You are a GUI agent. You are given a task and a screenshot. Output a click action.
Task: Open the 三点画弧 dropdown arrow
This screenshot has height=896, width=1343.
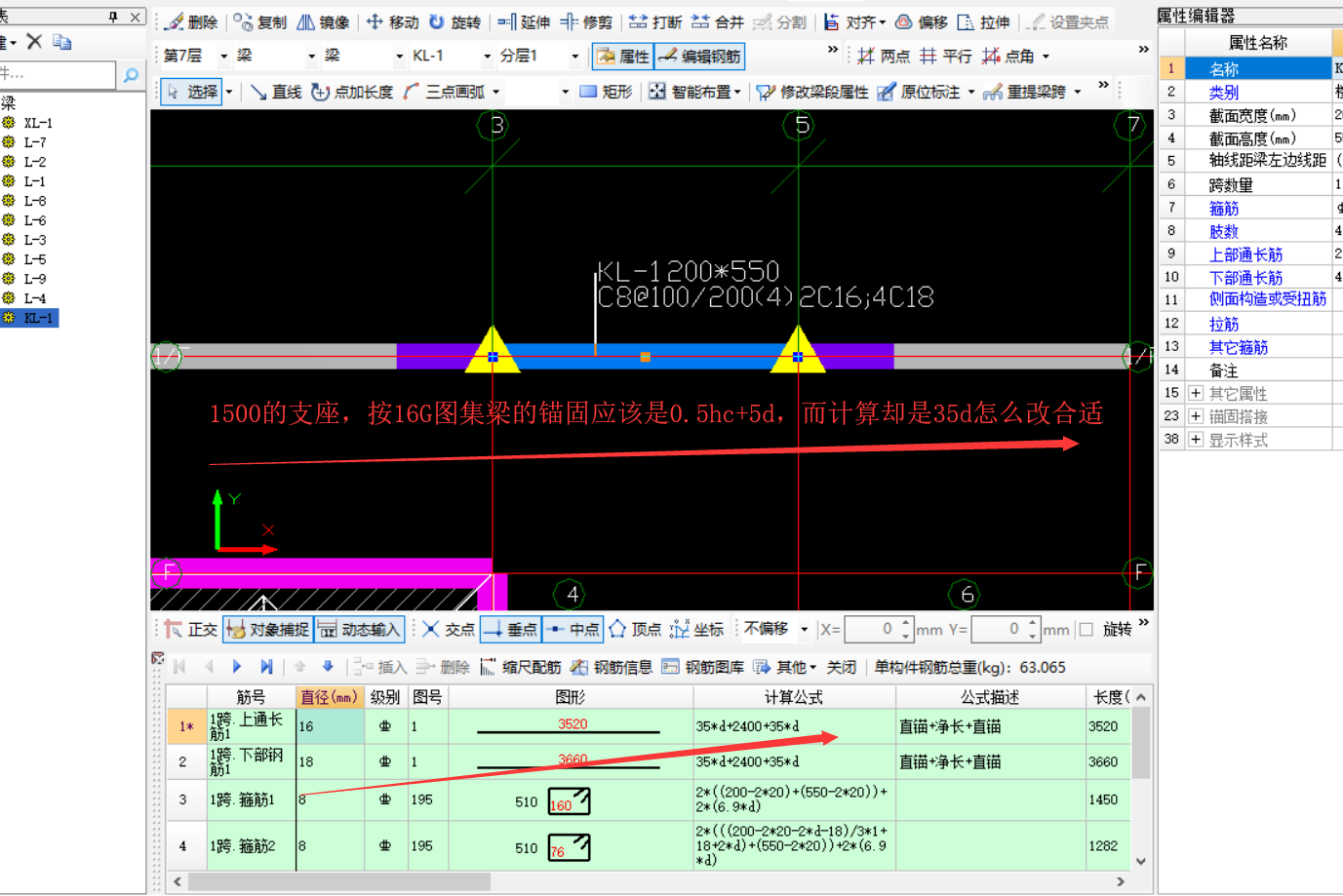point(496,93)
